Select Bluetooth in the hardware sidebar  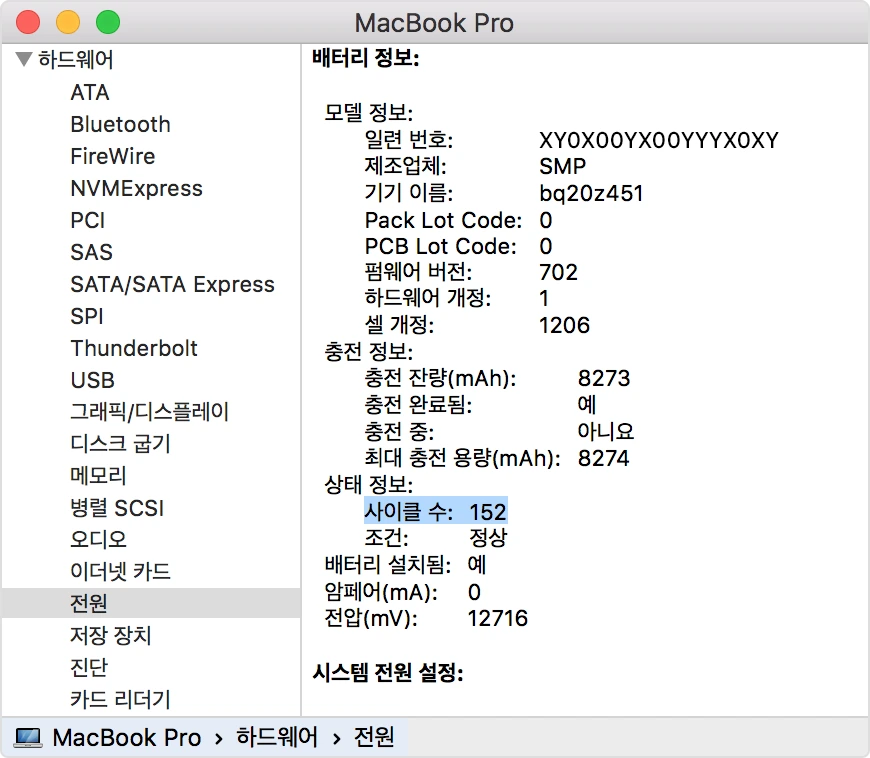click(x=120, y=124)
